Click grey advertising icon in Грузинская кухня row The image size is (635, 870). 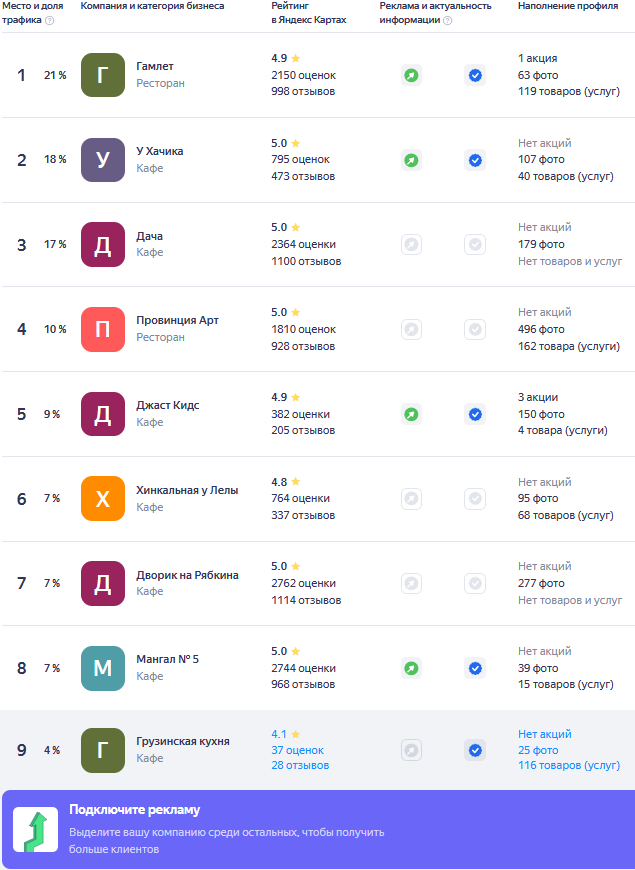pyautogui.click(x=410, y=750)
